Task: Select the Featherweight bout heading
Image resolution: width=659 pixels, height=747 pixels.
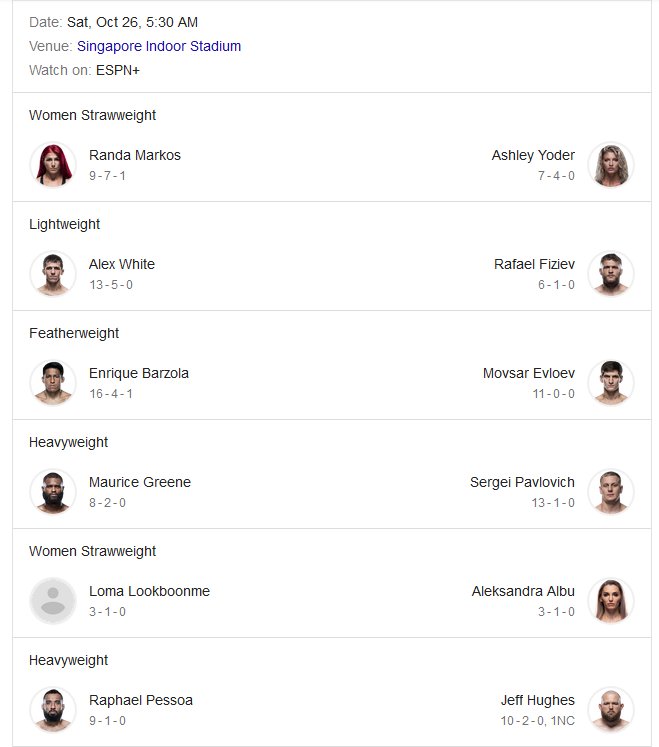Action: point(74,333)
